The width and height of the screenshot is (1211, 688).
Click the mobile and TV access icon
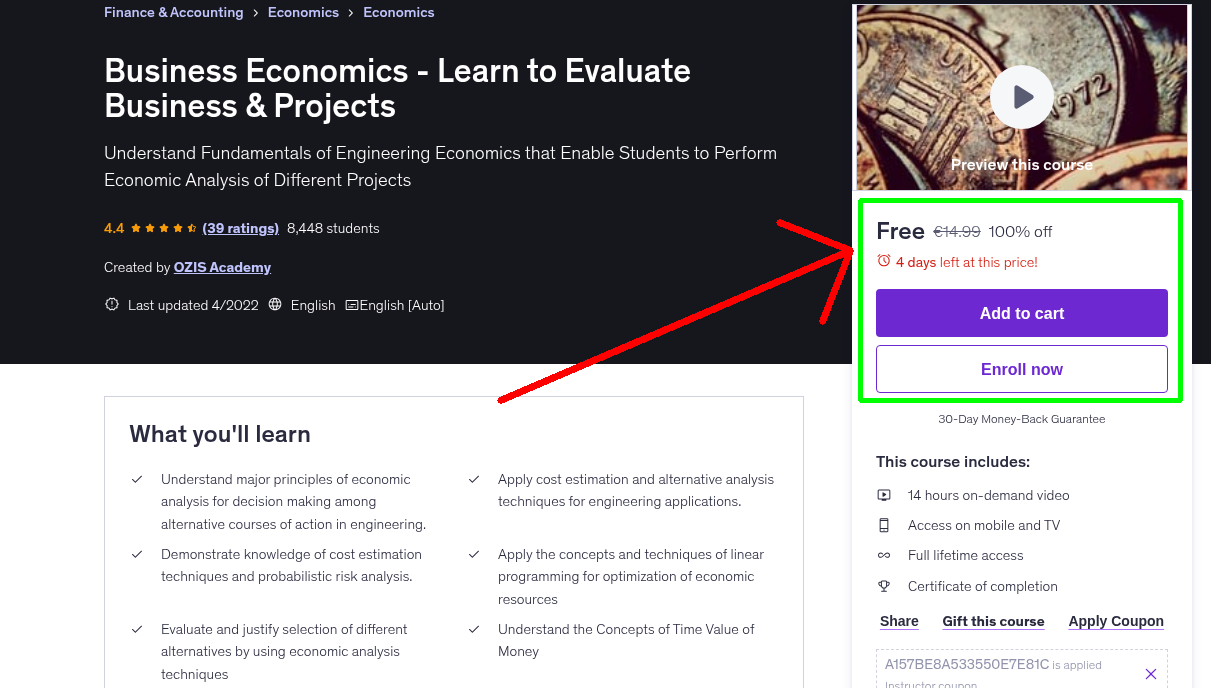(x=885, y=525)
